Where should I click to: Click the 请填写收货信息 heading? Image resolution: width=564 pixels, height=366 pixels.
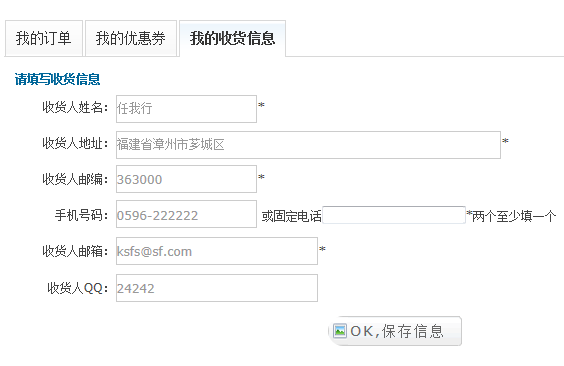point(57,79)
